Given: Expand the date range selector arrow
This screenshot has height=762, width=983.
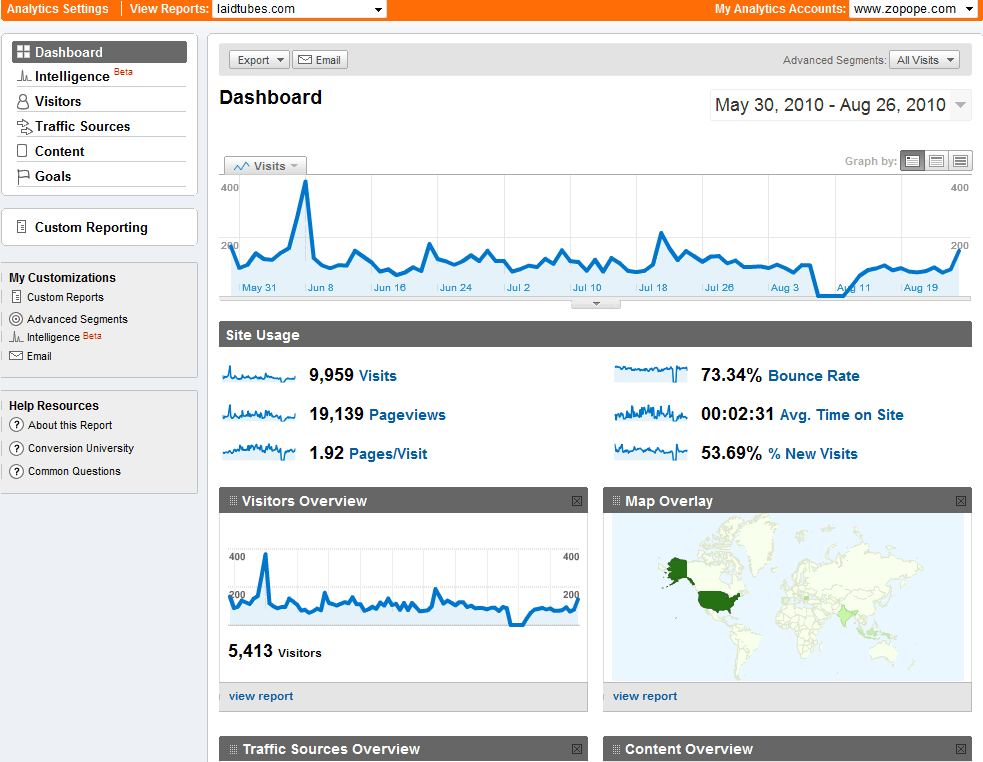Looking at the screenshot, I should [960, 105].
